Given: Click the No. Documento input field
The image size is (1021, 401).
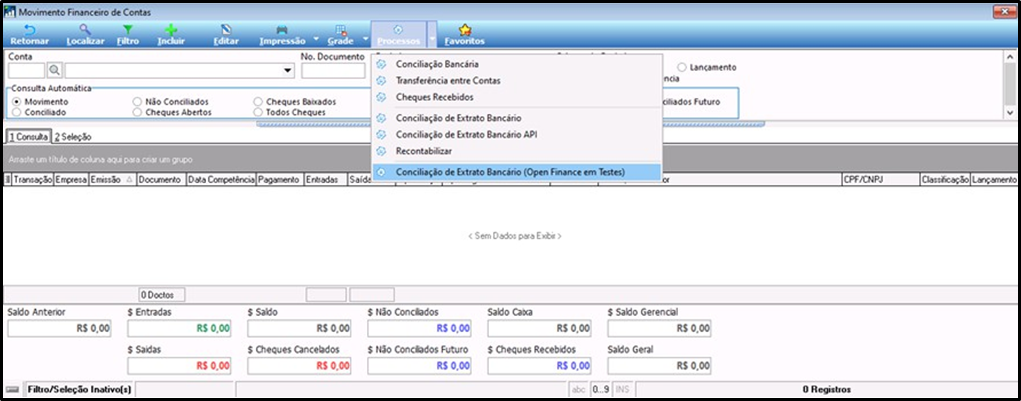Looking at the screenshot, I should point(333,70).
